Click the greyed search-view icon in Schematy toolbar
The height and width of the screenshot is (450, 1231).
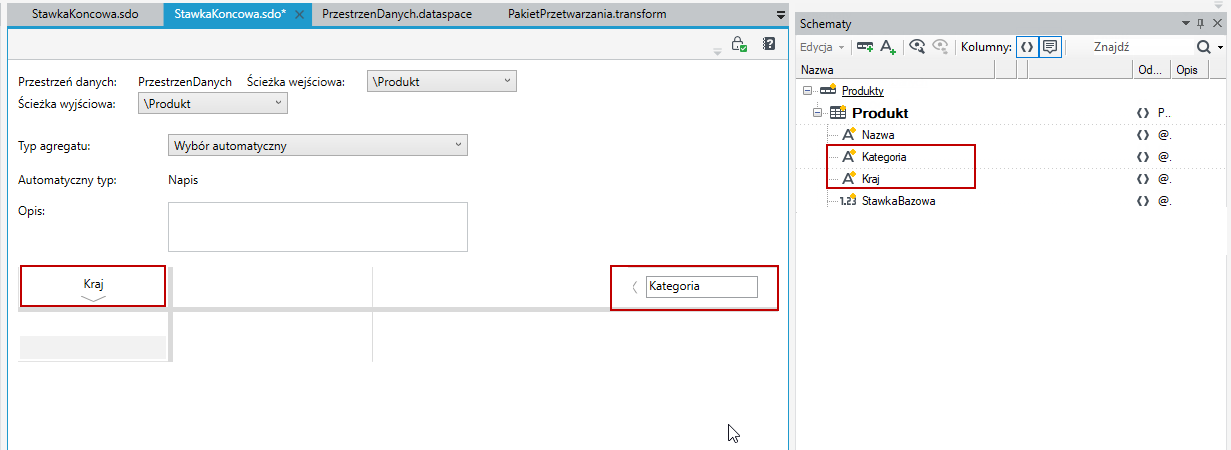(x=940, y=47)
